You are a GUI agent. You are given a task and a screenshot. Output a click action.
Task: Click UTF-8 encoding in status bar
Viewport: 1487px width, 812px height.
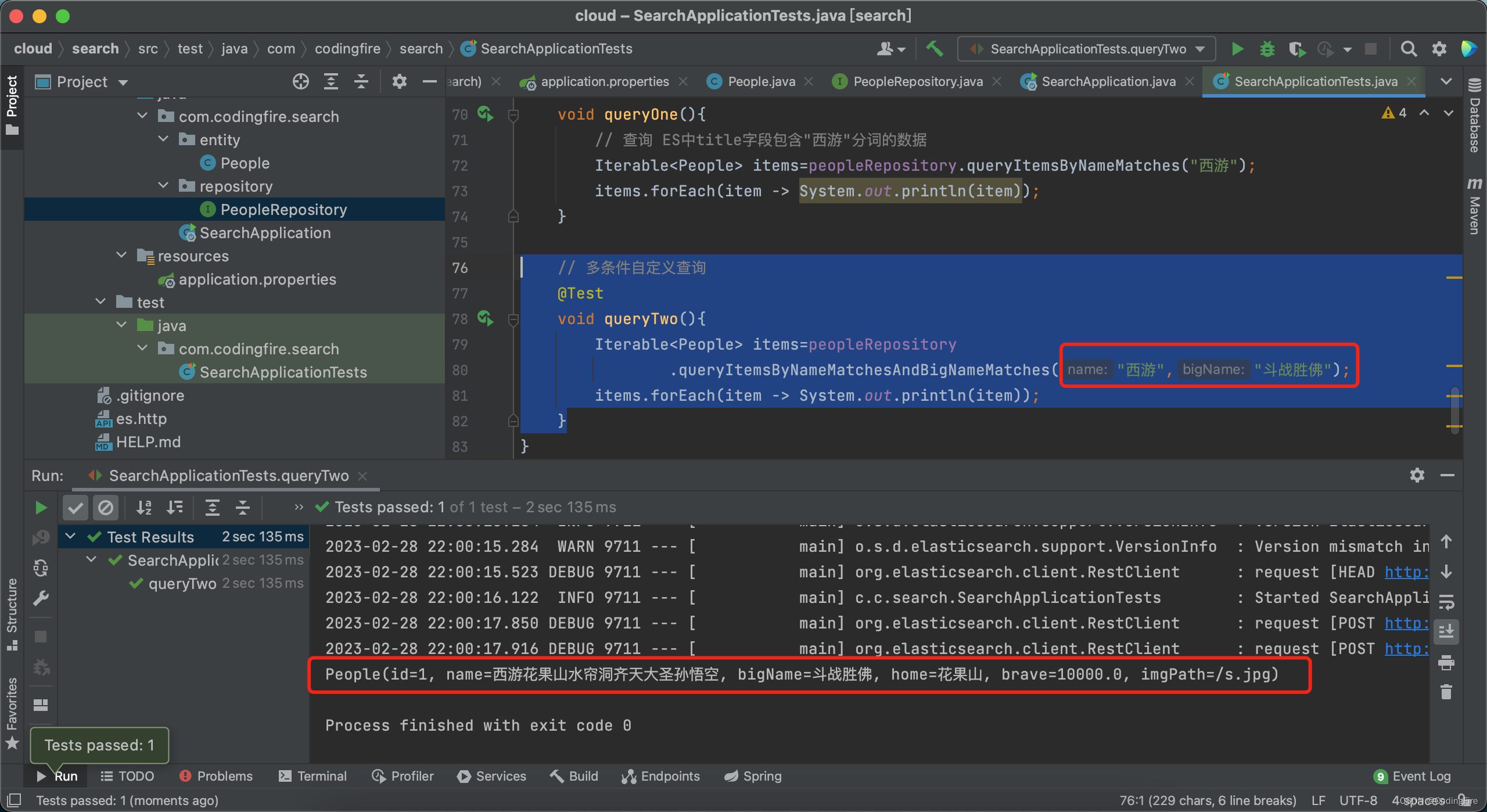click(1358, 800)
